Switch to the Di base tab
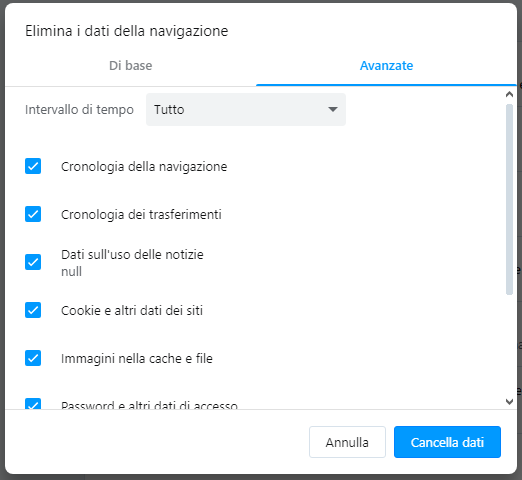The image size is (522, 480). tap(131, 66)
